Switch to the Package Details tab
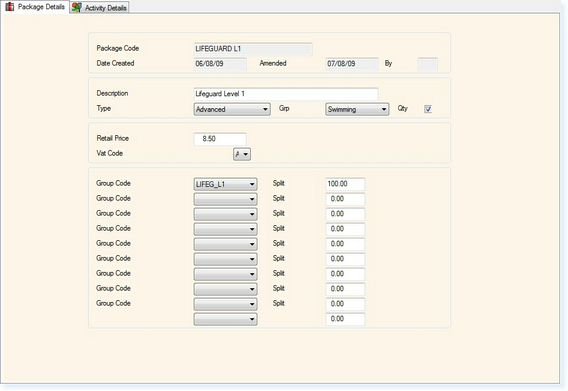This screenshot has height=391, width=568. tap(35, 7)
